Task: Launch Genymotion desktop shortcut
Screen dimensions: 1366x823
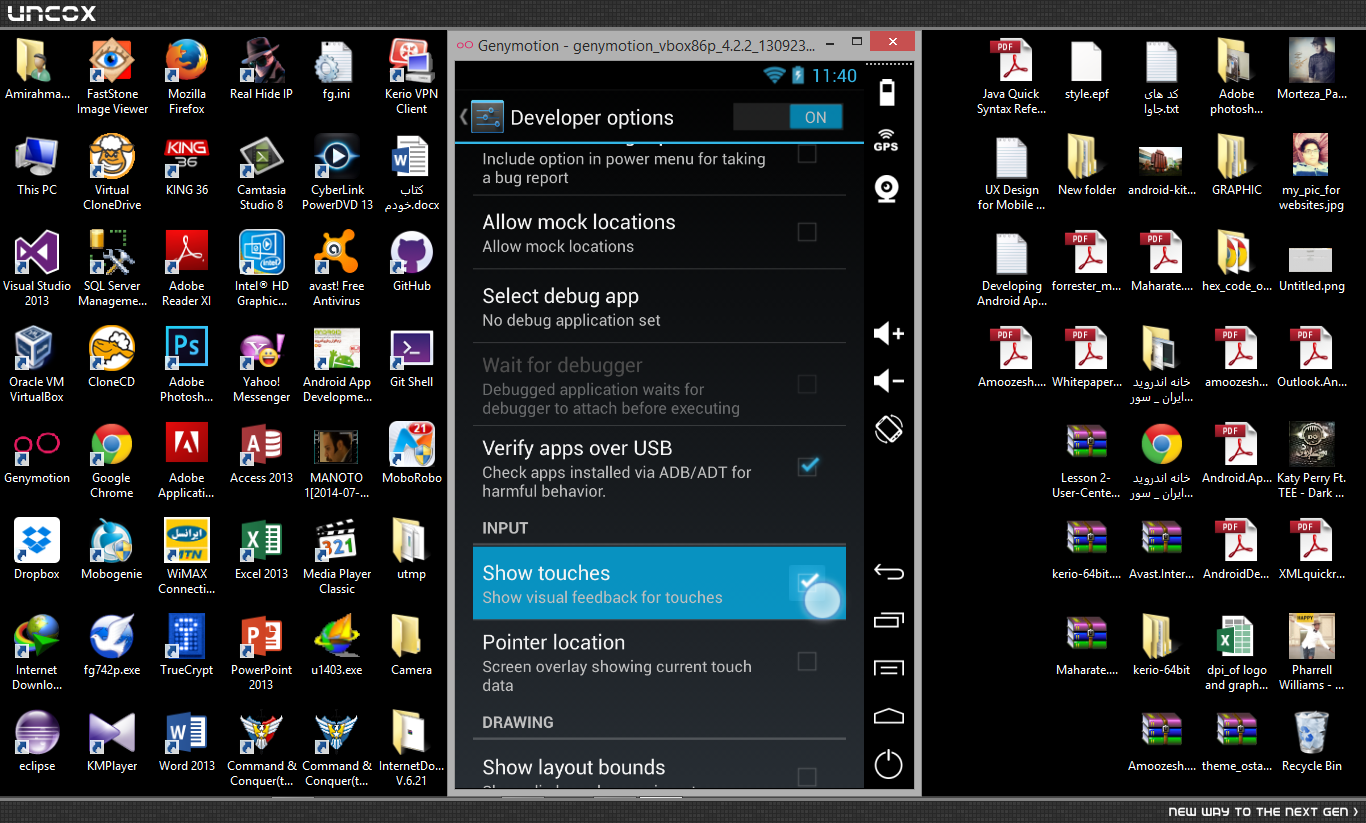Action: (37, 446)
